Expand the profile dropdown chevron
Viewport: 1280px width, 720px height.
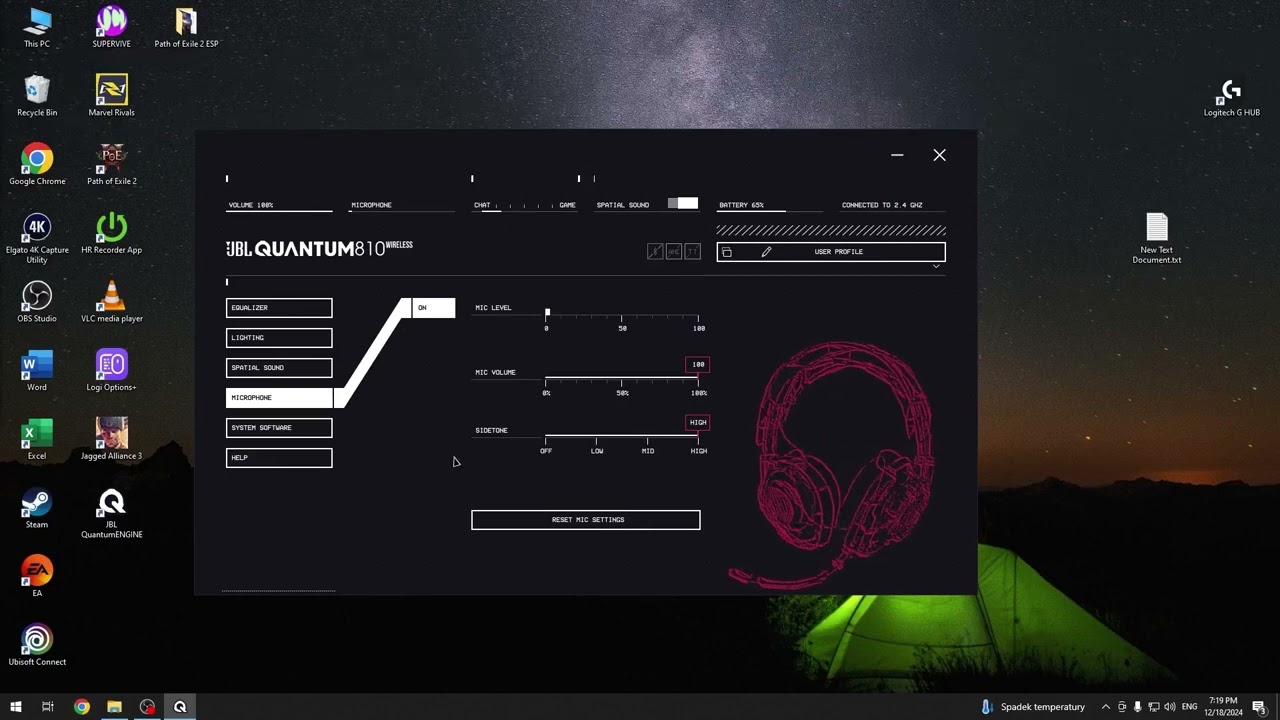936,267
